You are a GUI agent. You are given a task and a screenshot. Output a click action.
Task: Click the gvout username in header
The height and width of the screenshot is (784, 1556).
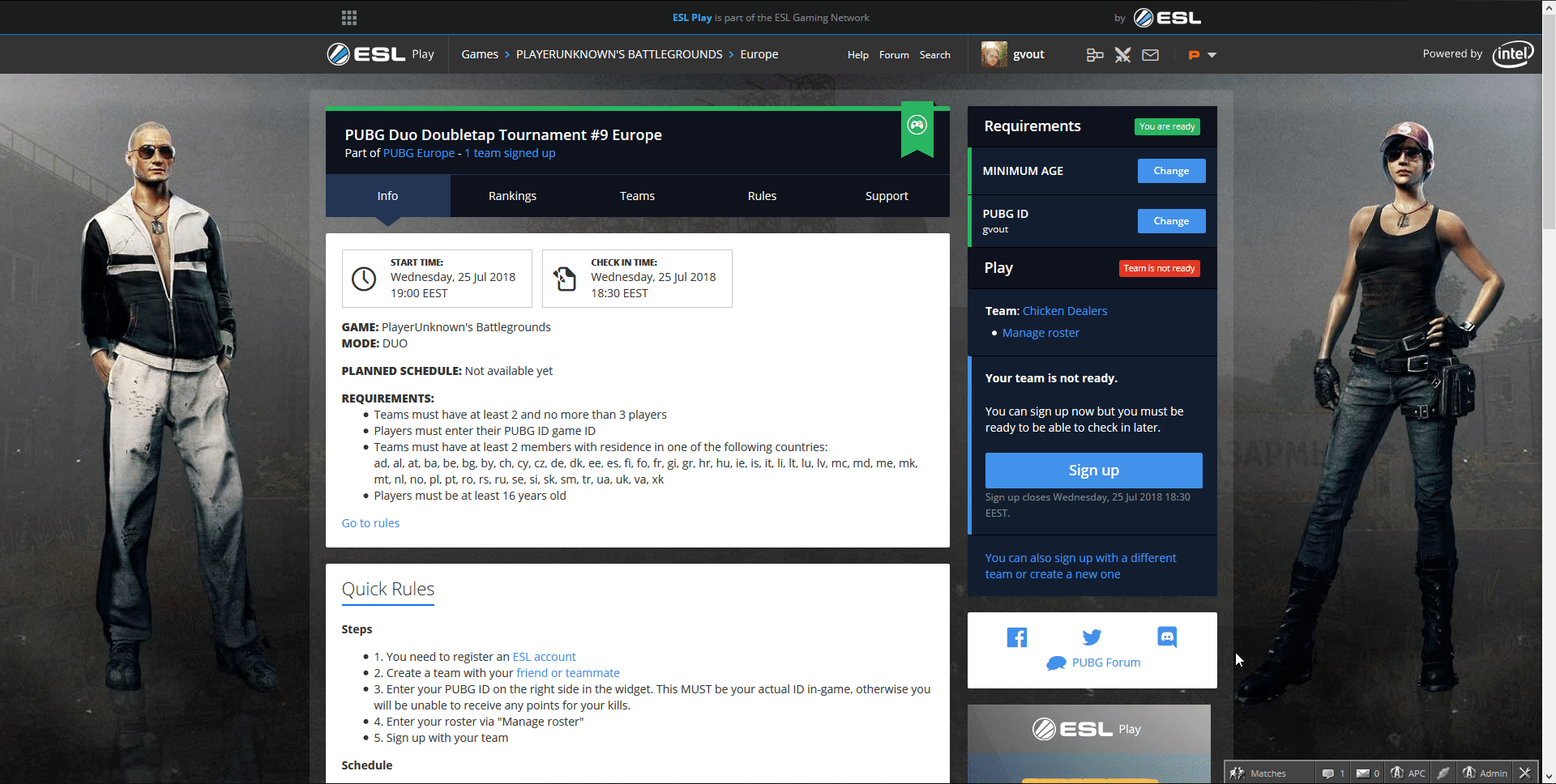[1028, 54]
